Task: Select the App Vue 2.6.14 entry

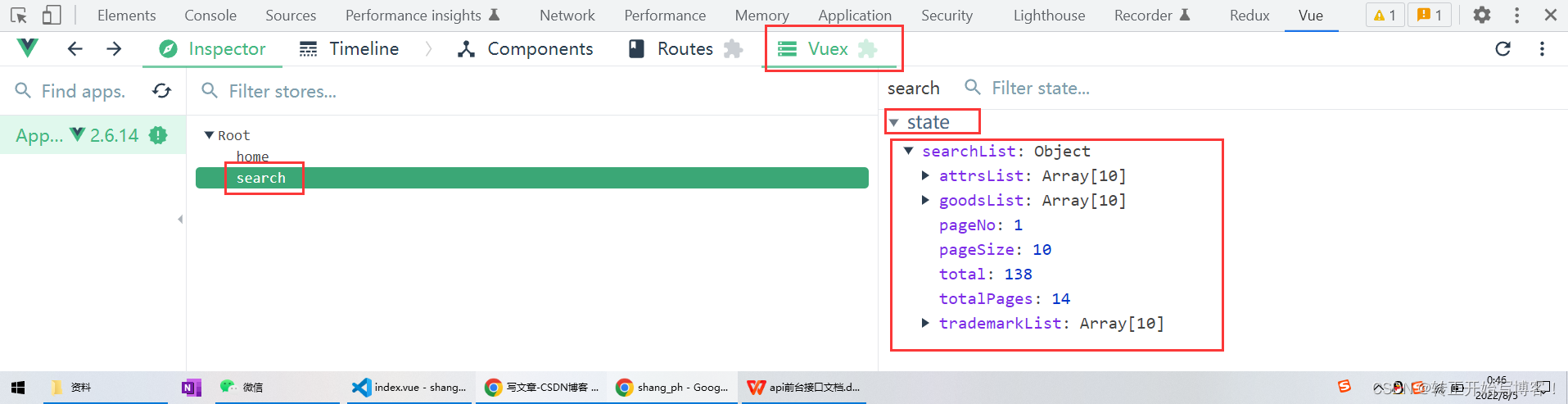Action: [x=93, y=135]
